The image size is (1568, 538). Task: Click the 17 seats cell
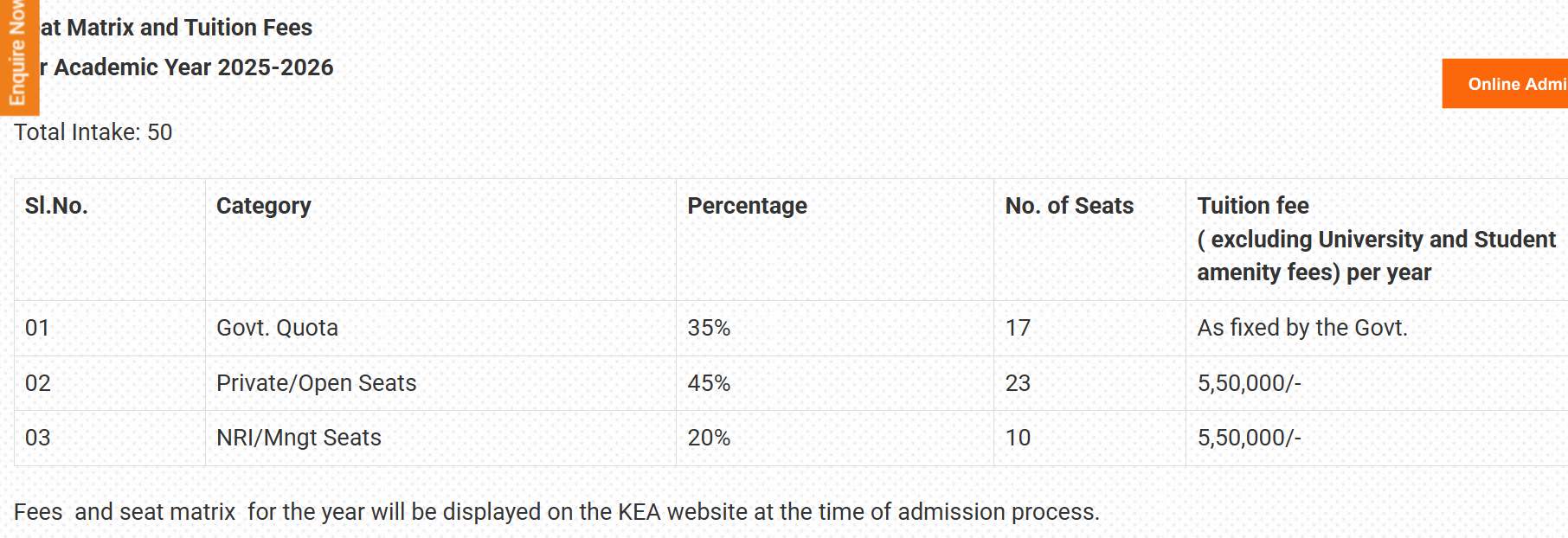point(1018,328)
